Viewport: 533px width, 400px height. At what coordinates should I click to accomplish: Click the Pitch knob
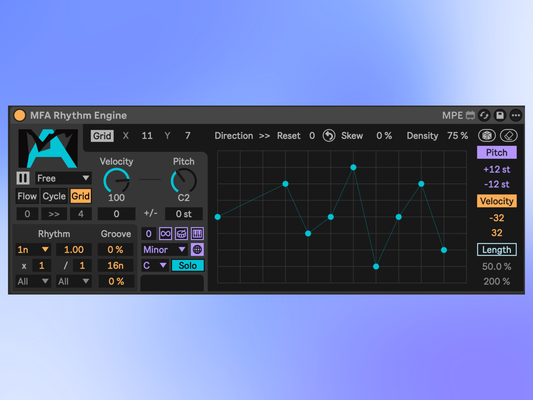point(184,181)
